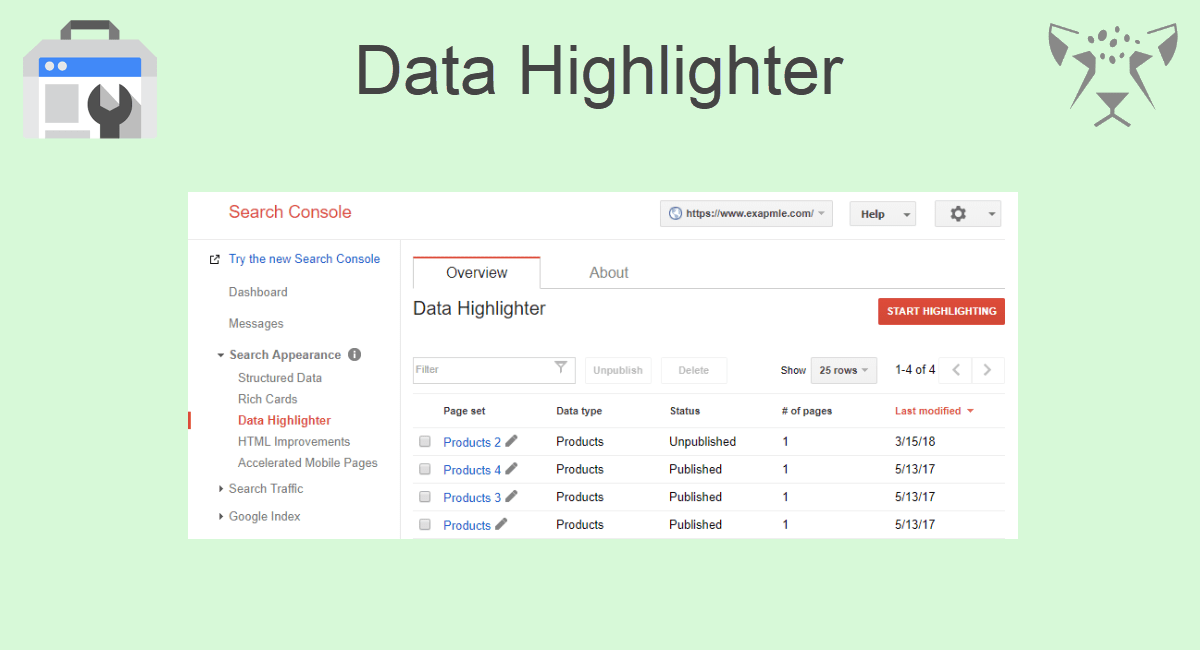Click the edit pencil next to Products 4

coord(512,469)
